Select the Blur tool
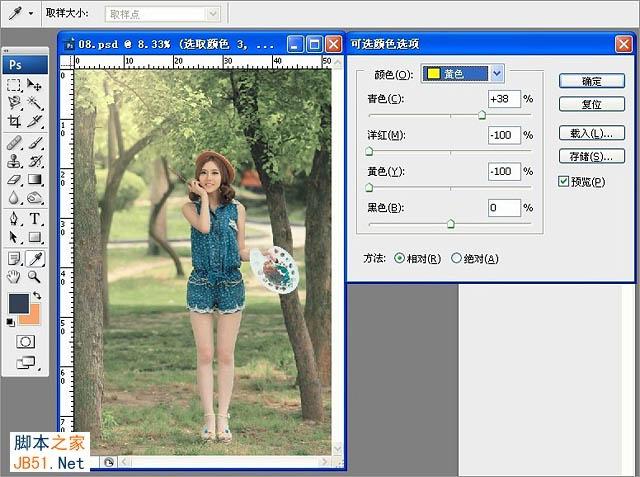 click(x=14, y=198)
